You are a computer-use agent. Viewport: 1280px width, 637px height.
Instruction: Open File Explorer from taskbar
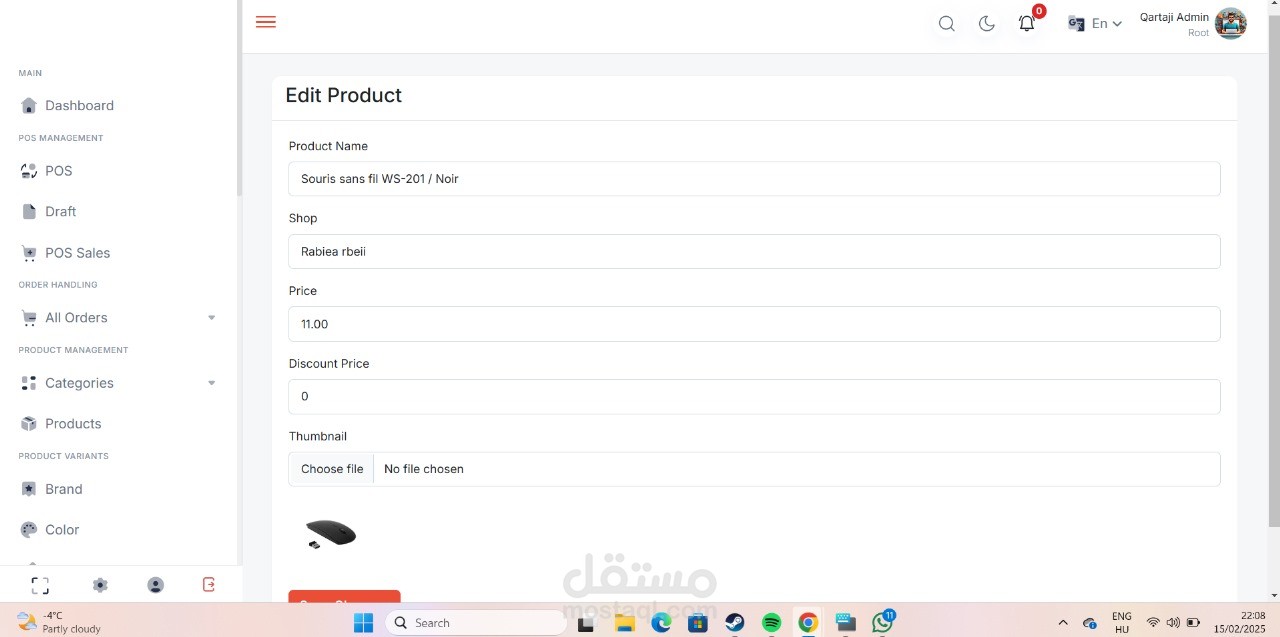(x=625, y=623)
